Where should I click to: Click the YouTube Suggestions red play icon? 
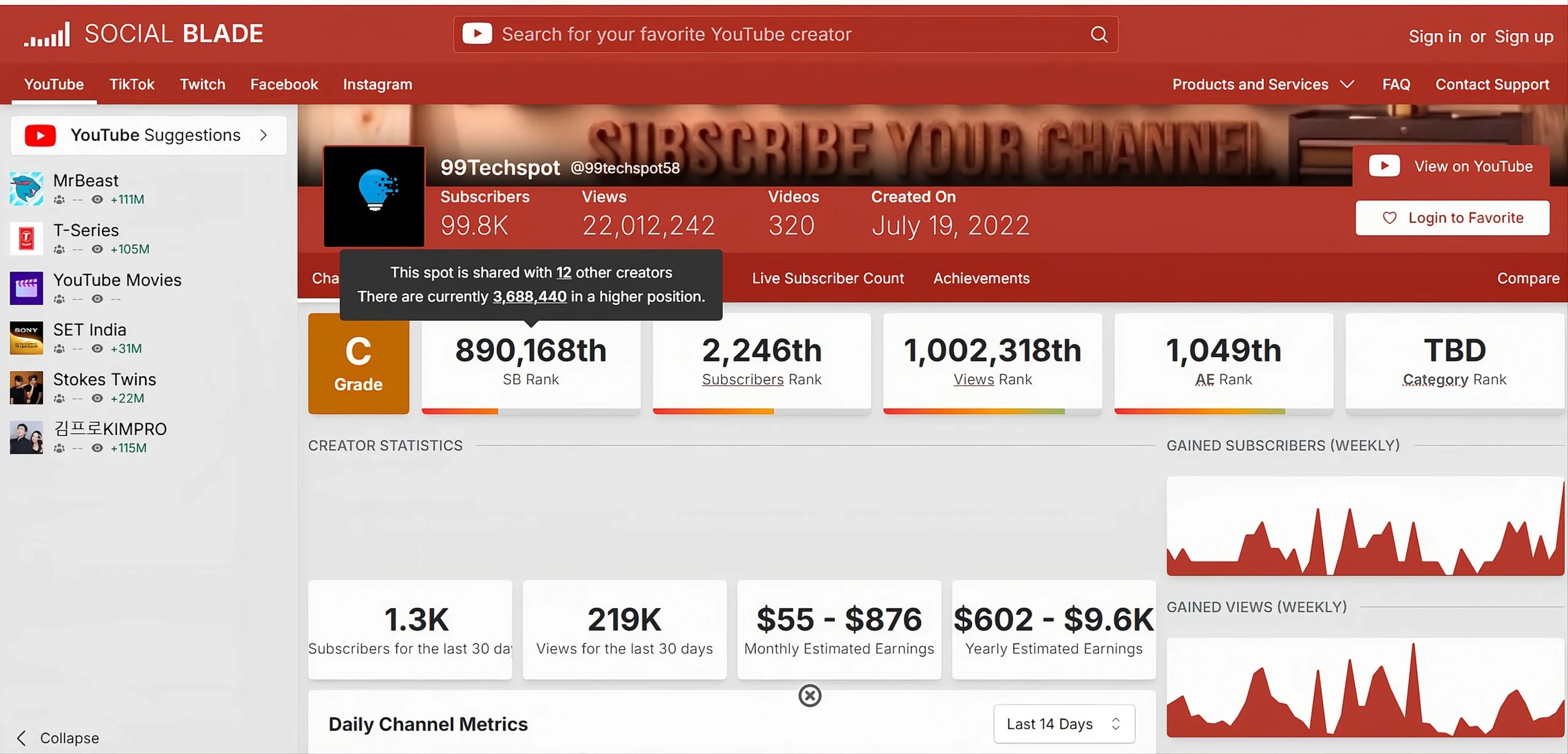coord(40,135)
